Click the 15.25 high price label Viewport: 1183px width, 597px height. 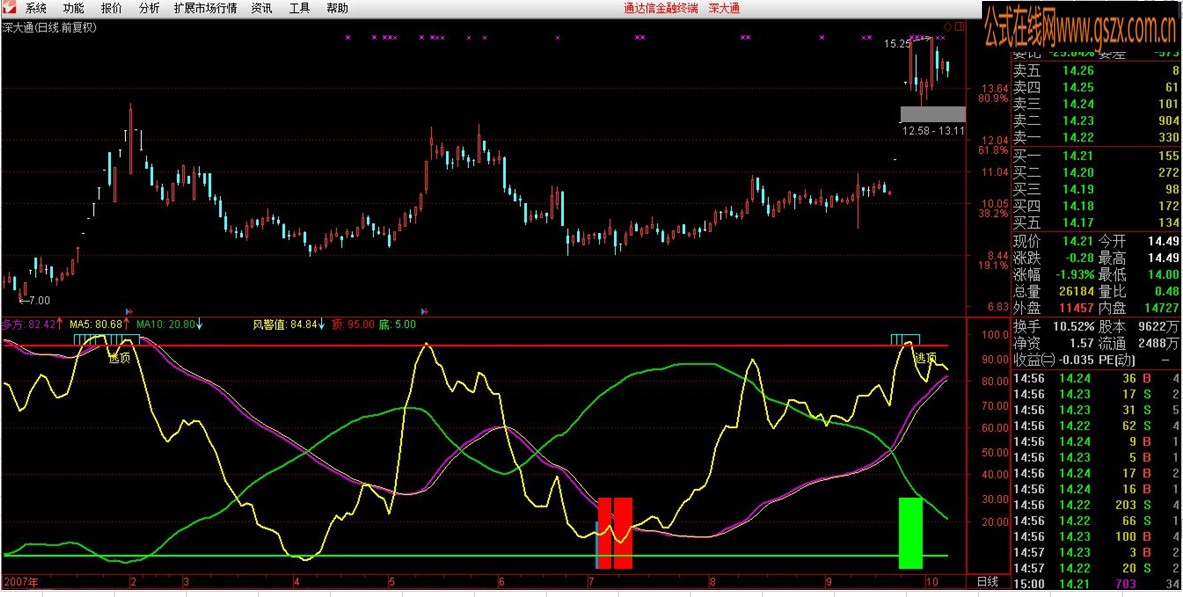[x=897, y=44]
